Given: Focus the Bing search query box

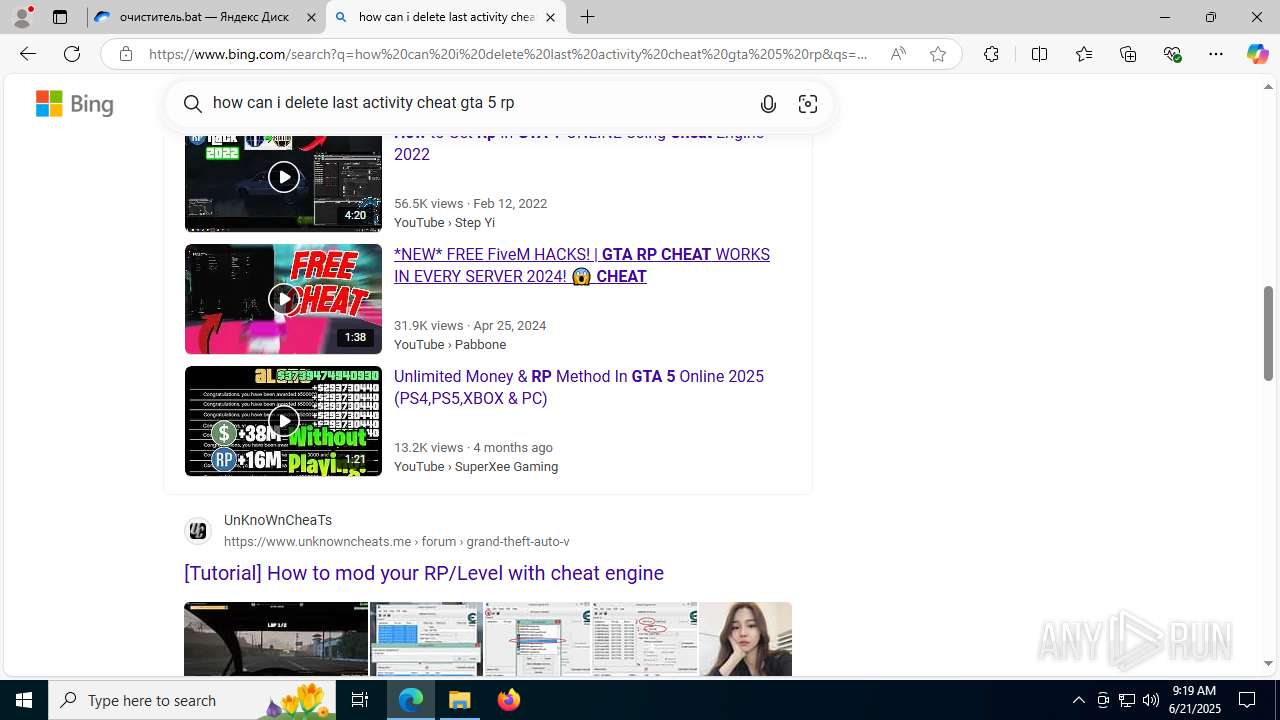Looking at the screenshot, I should click(475, 103).
